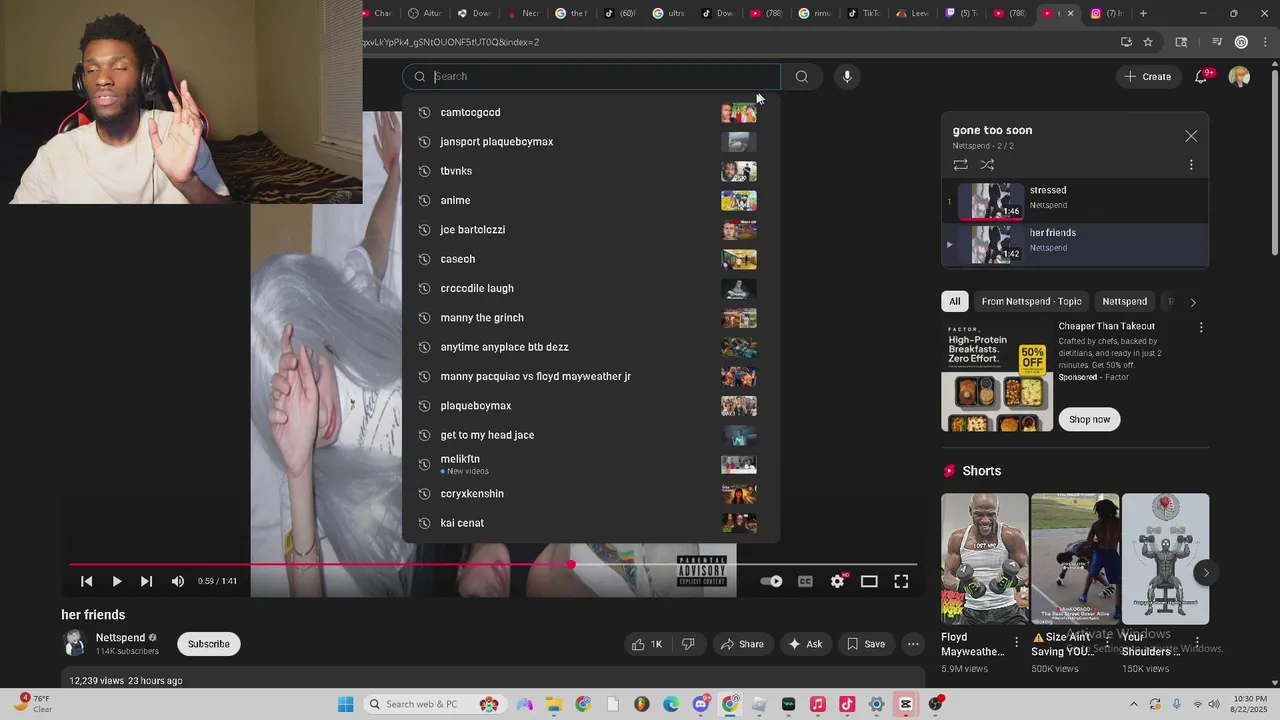Open ad options menu for Factor
Screen dimensions: 1280x720
click(x=1201, y=327)
